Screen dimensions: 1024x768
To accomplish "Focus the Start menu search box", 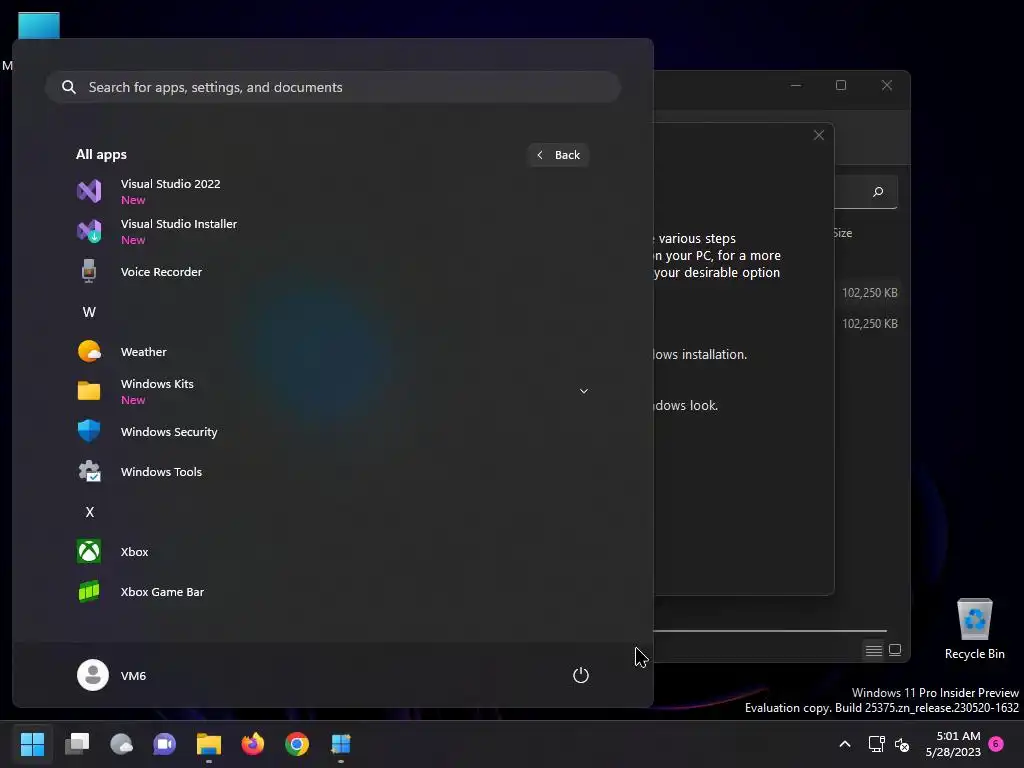I will tap(333, 87).
